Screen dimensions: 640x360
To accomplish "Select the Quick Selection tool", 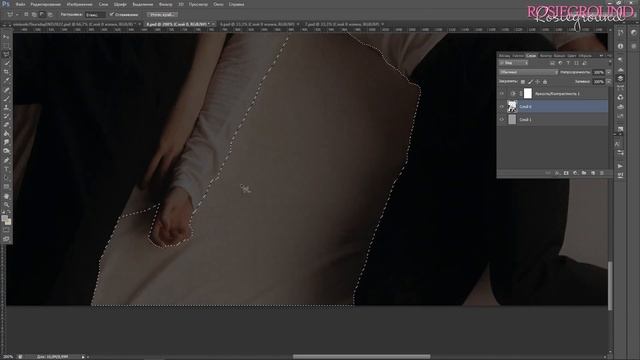I will (x=6, y=63).
